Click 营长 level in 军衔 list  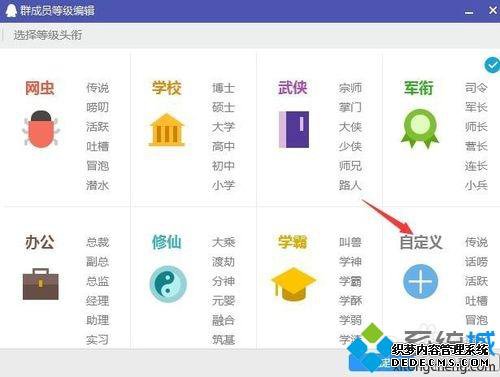[x=476, y=146]
